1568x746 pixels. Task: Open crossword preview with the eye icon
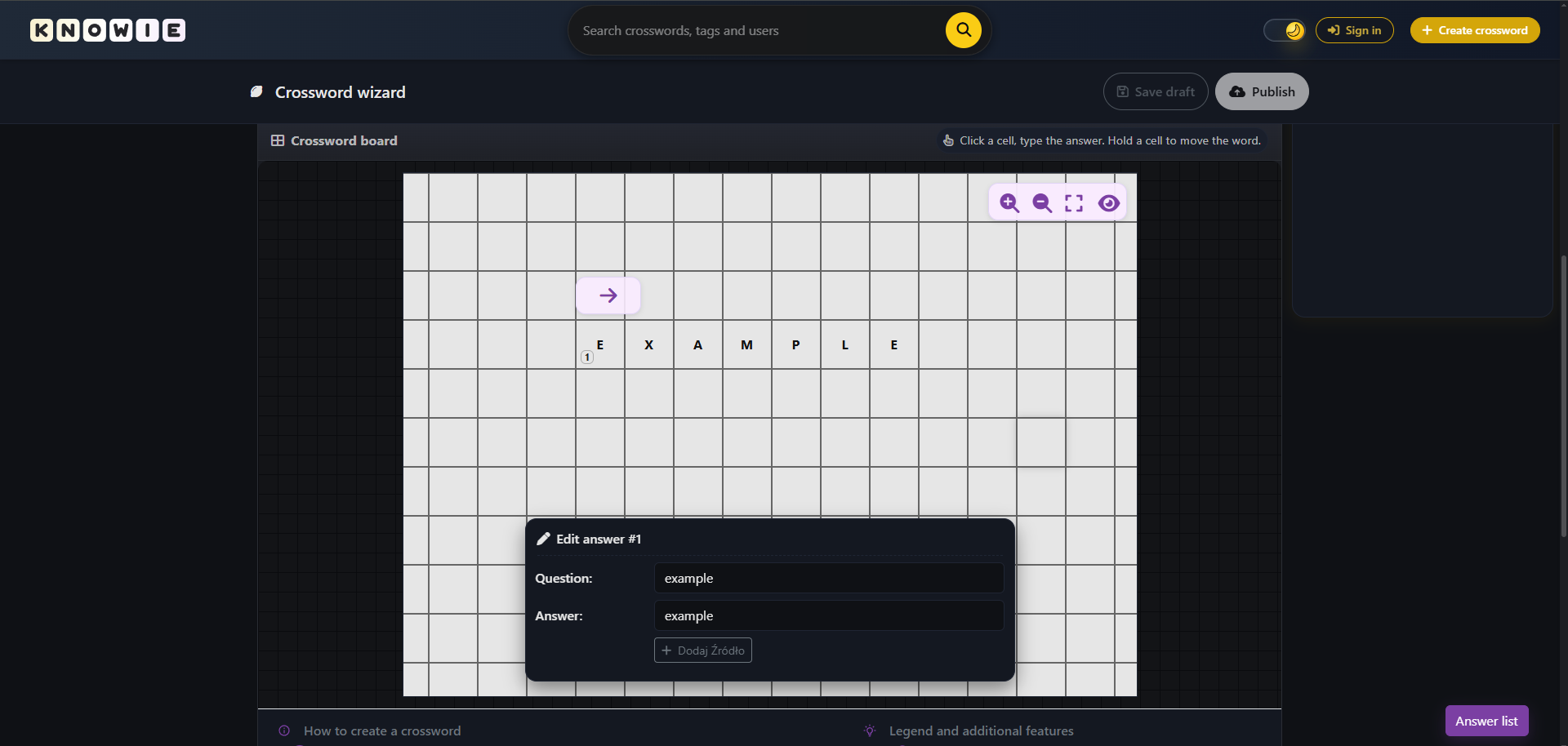point(1108,203)
